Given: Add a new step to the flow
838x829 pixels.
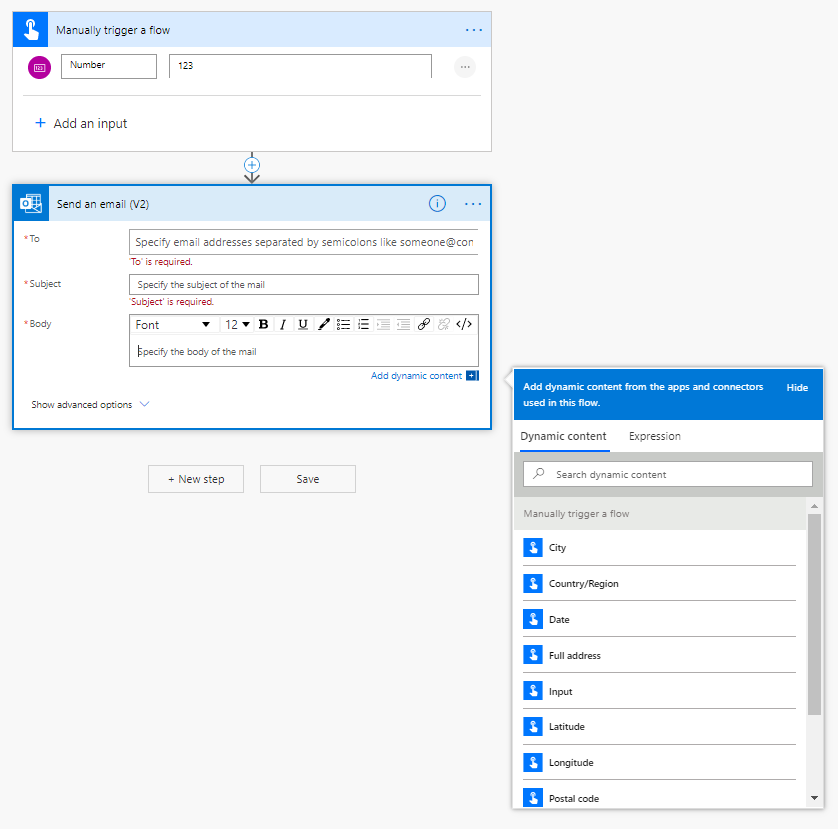Looking at the screenshot, I should pos(195,479).
